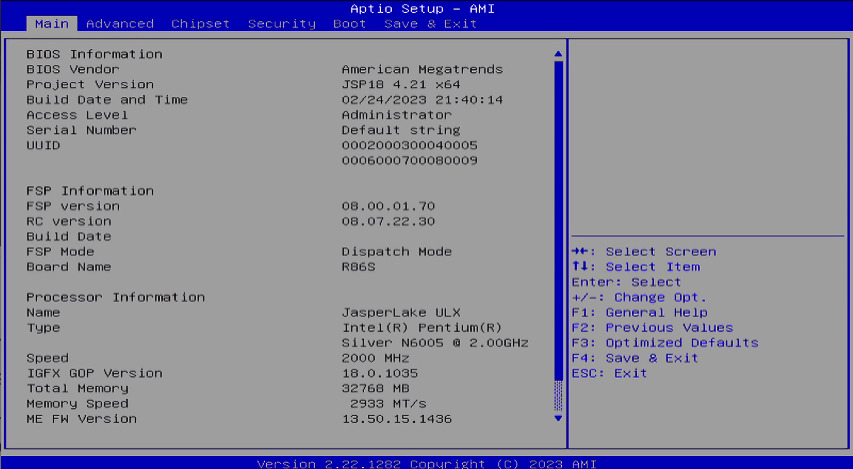The width and height of the screenshot is (853, 469).
Task: Click the R86S board value
Action: [x=358, y=267]
